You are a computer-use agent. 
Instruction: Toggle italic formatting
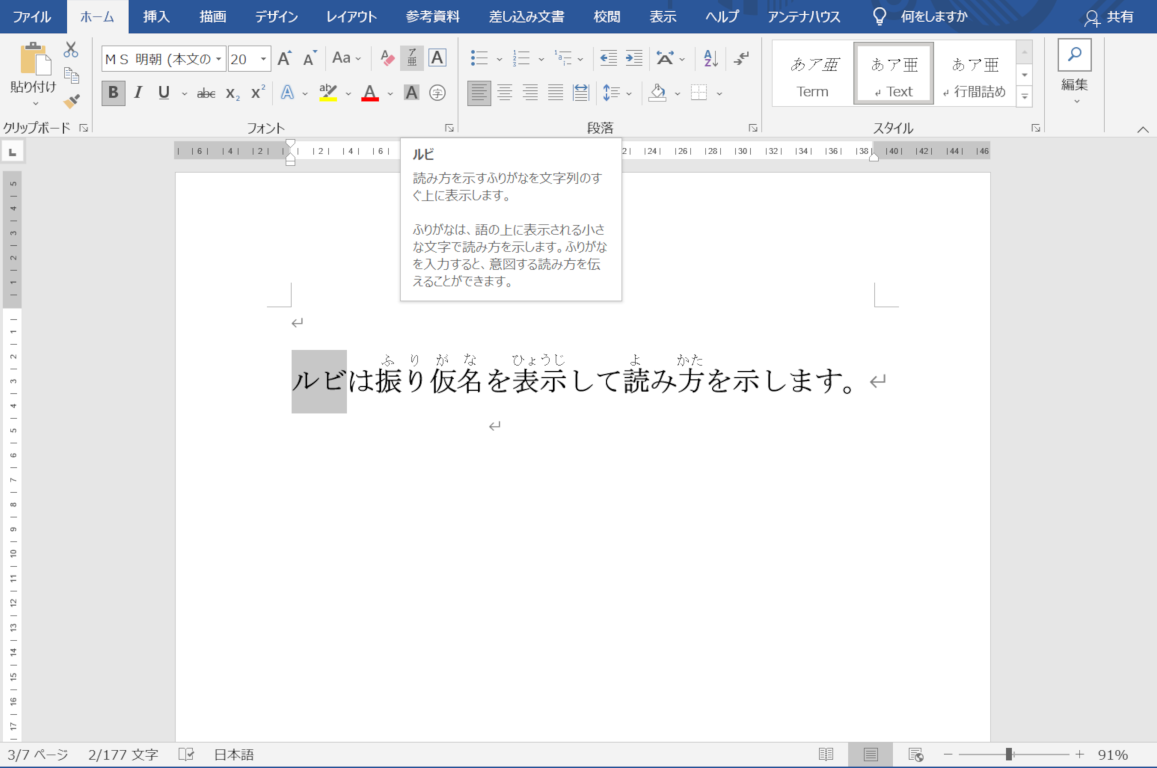coord(138,93)
